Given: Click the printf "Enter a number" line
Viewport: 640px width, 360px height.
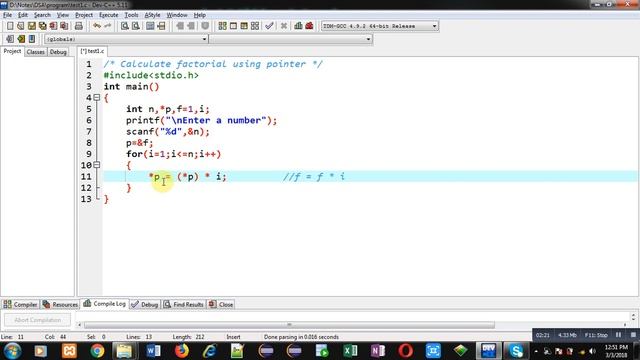Looking at the screenshot, I should [x=201, y=120].
